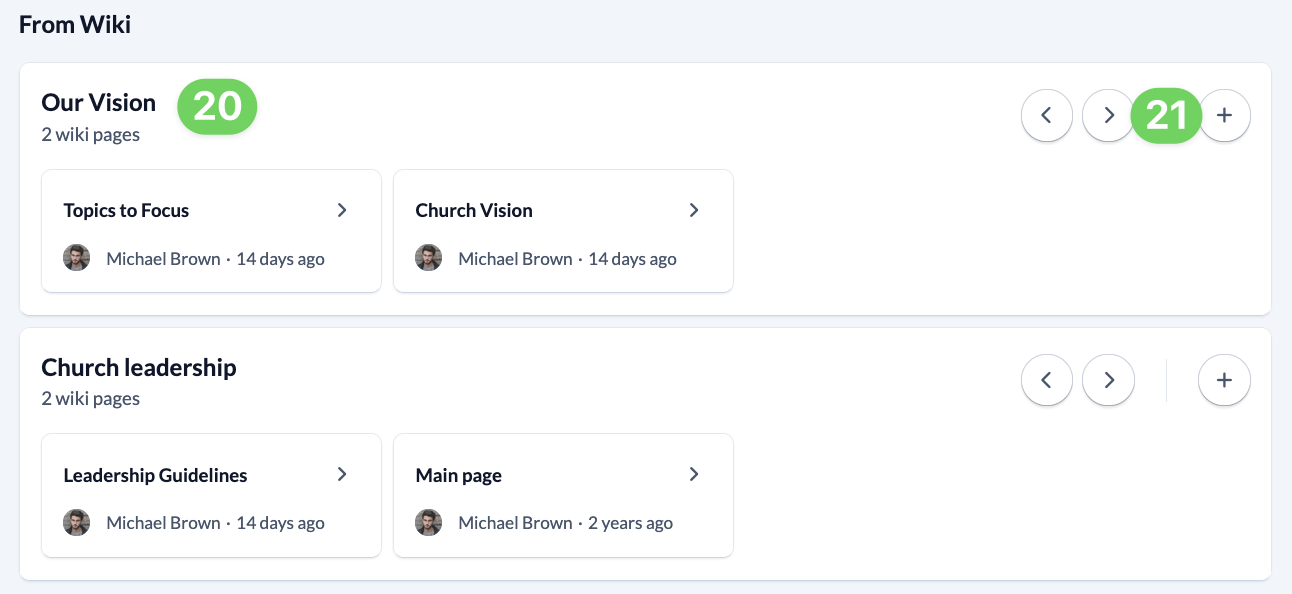Open the Topics to Focus wiki page
Viewport: 1292px width, 594px height.
126,210
